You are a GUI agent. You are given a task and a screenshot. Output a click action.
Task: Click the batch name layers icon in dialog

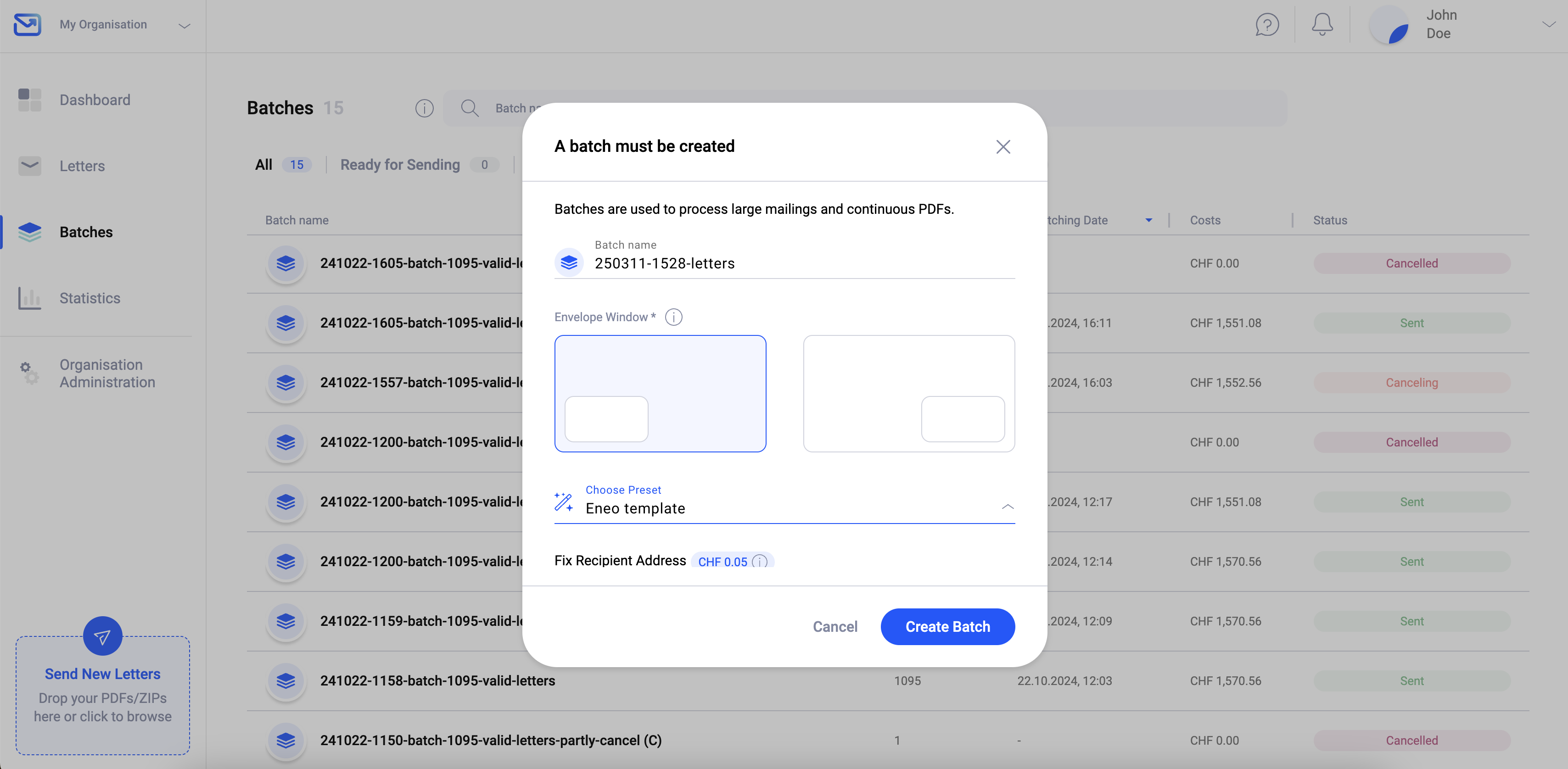[569, 262]
